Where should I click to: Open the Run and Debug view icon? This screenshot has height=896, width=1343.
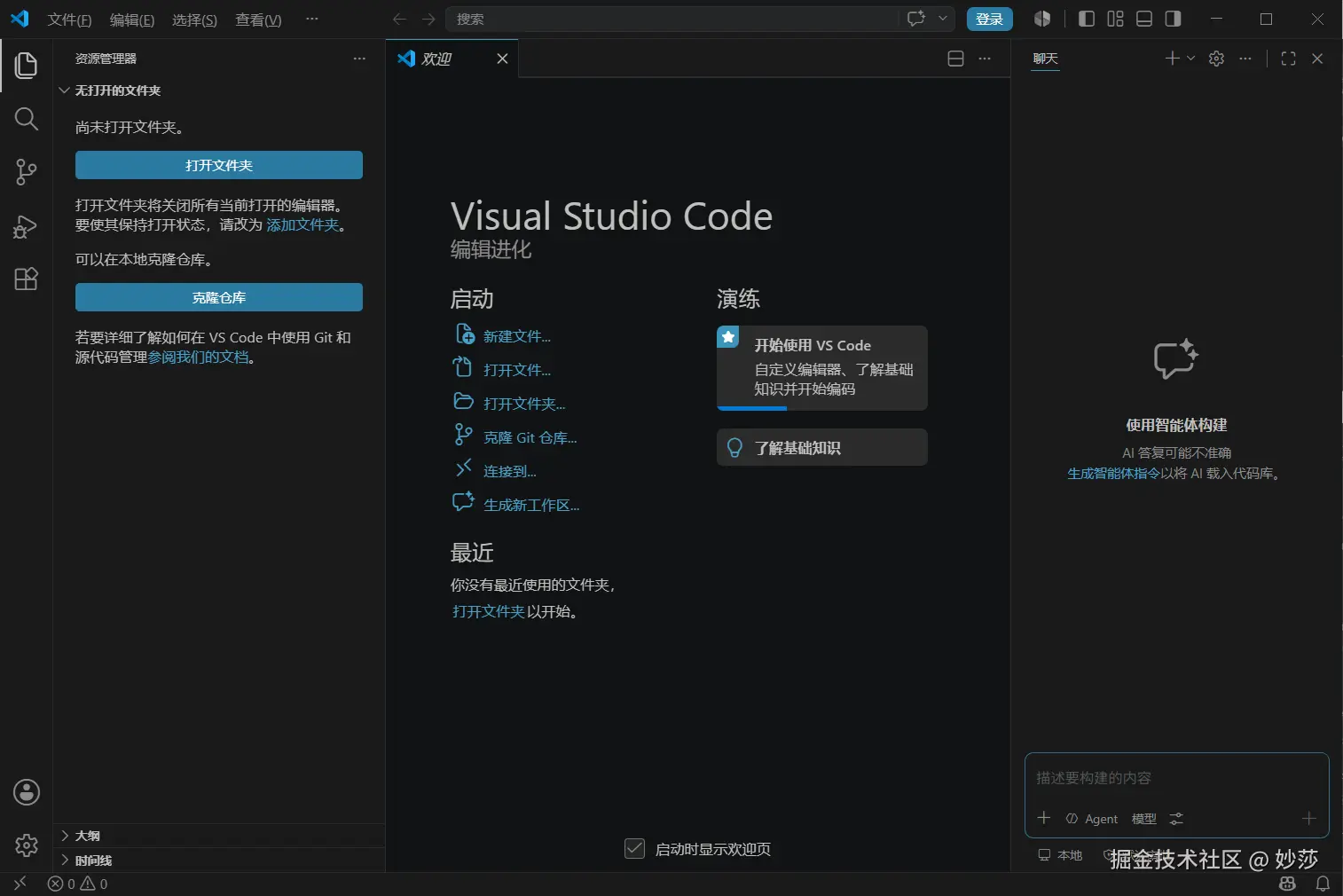(27, 226)
